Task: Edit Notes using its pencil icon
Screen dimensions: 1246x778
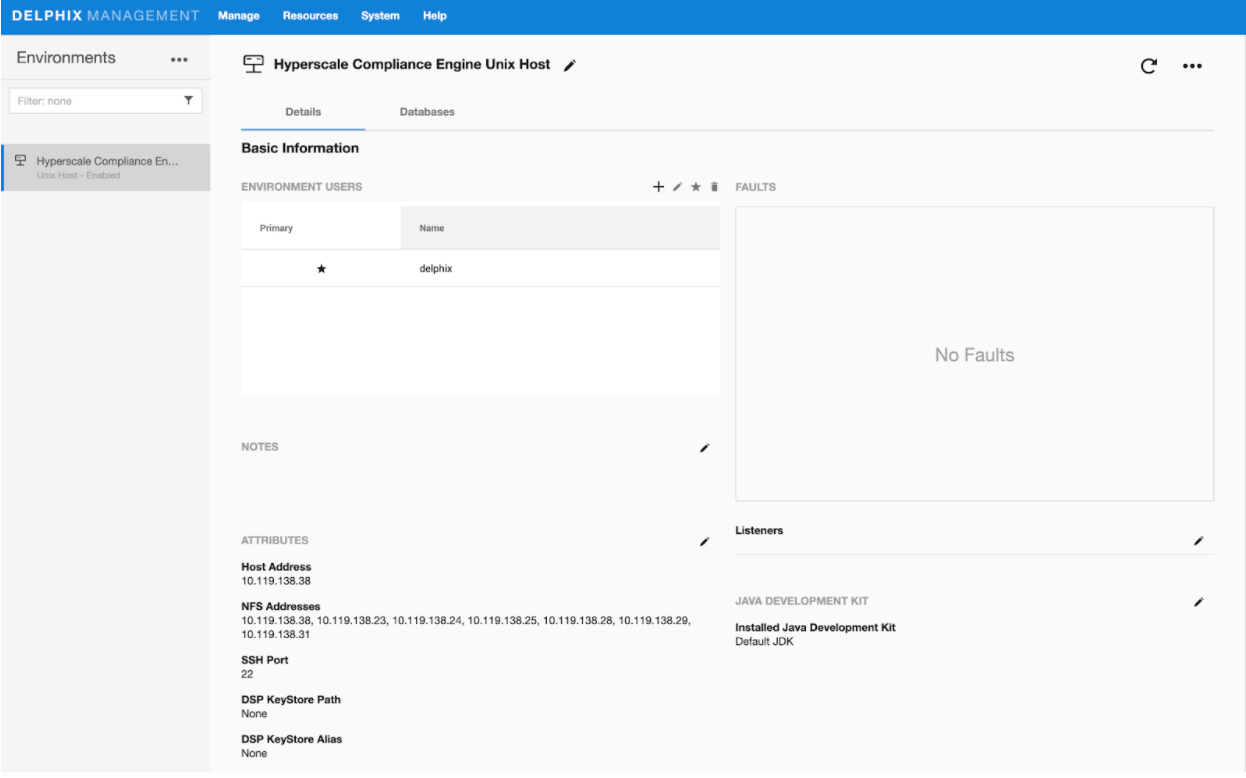Action: point(704,448)
